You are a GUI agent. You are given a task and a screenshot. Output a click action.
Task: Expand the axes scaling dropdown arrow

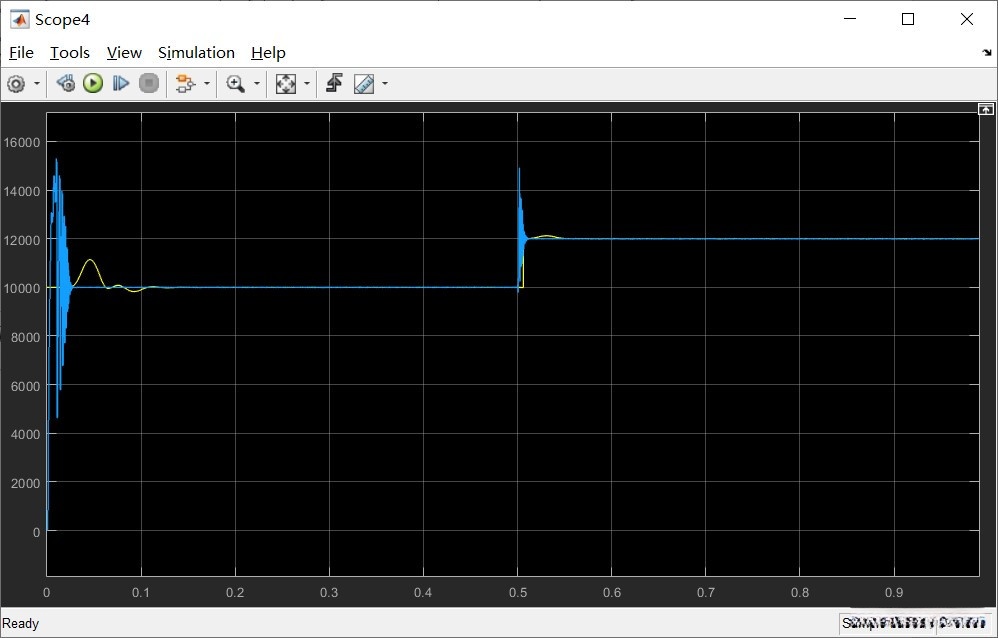coord(307,83)
